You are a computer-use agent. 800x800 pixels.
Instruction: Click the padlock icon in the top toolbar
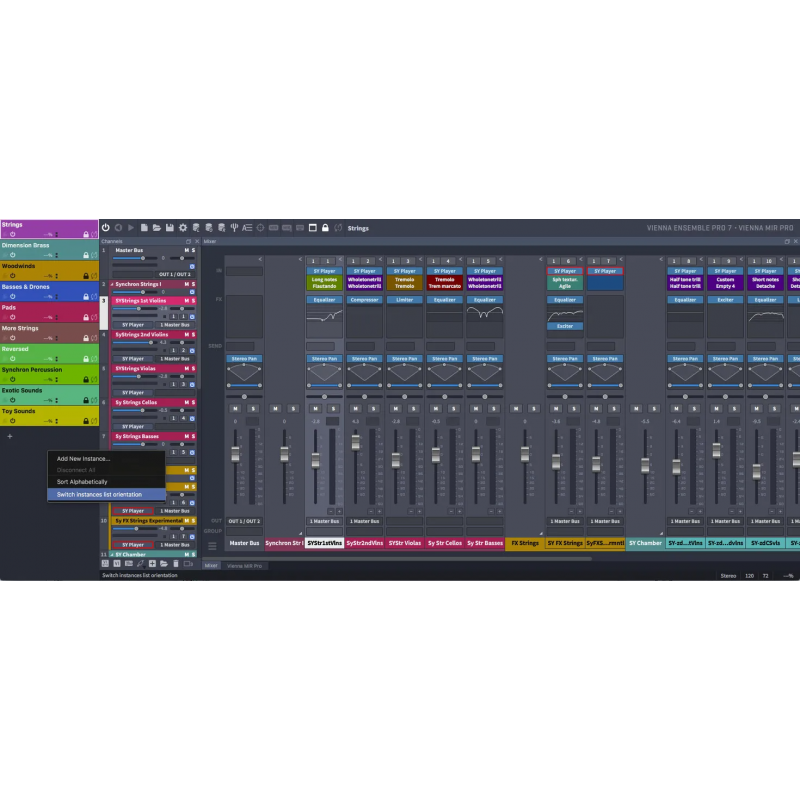[324, 228]
